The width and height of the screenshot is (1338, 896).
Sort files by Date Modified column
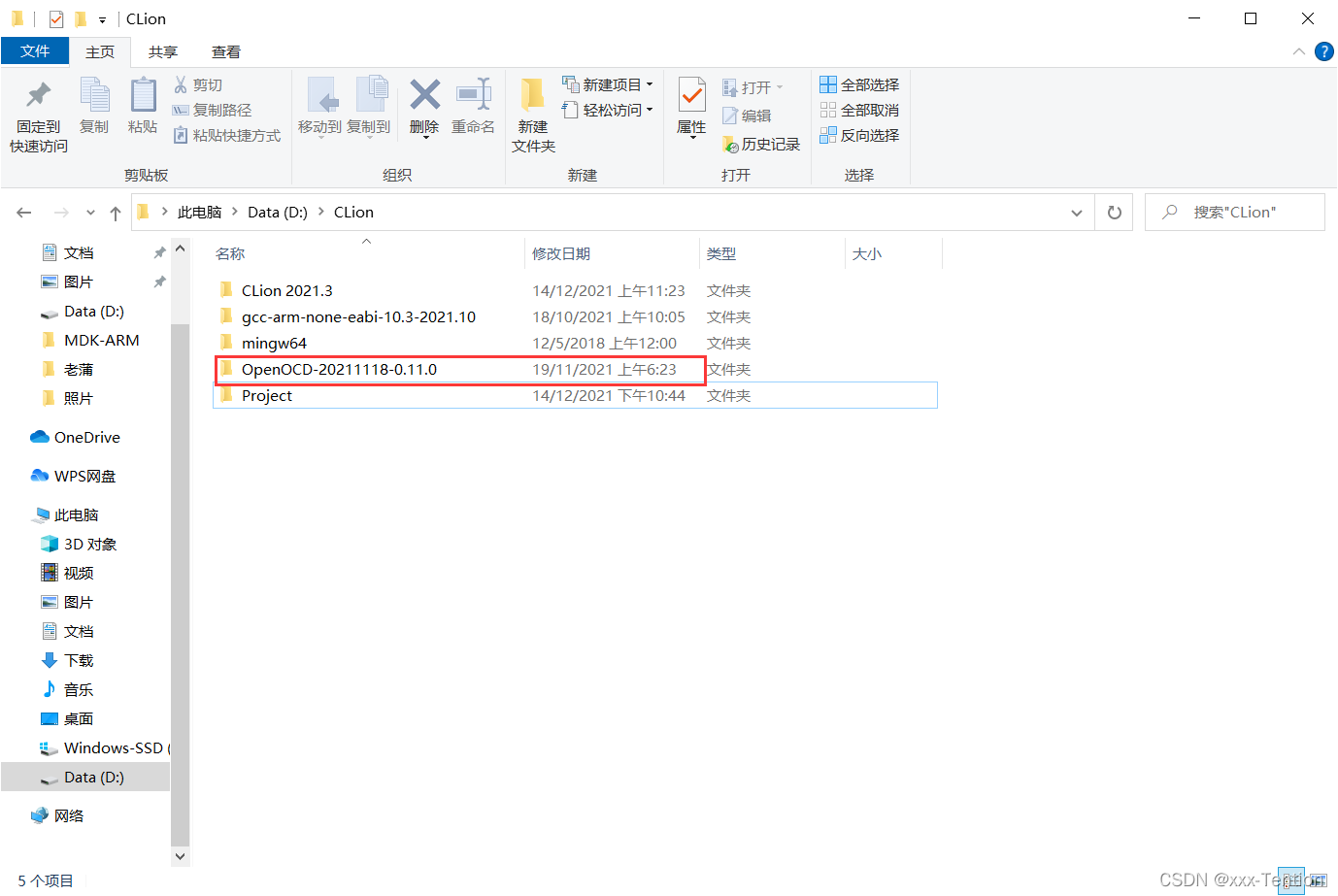pyautogui.click(x=612, y=253)
